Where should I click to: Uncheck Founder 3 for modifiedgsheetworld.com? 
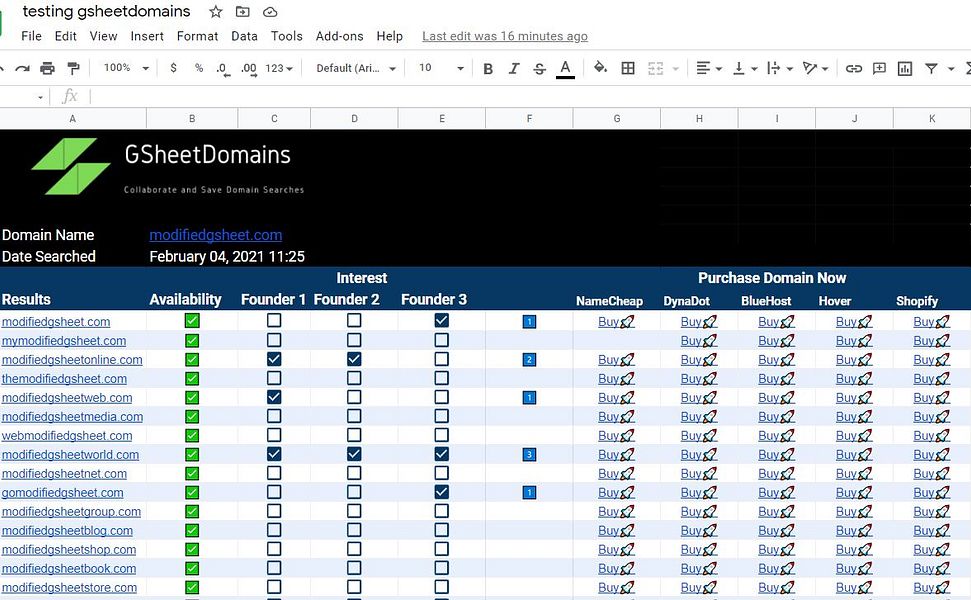(442, 454)
